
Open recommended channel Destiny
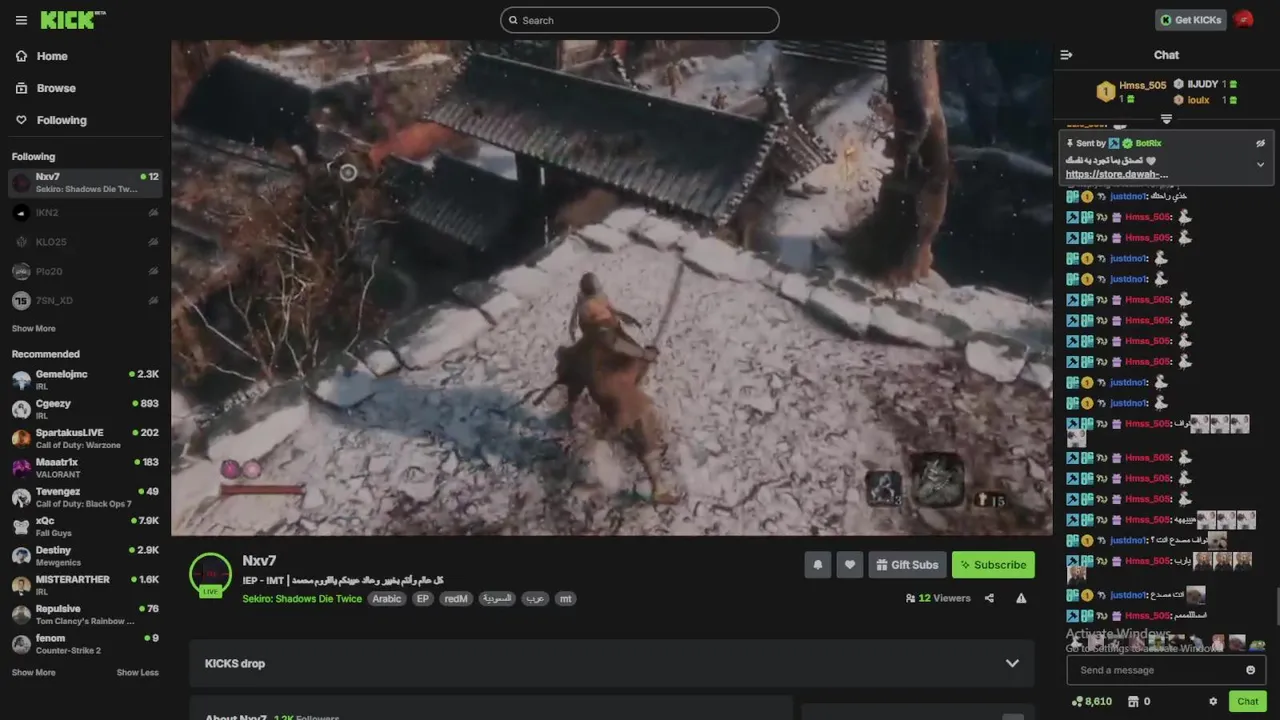pyautogui.click(x=85, y=556)
